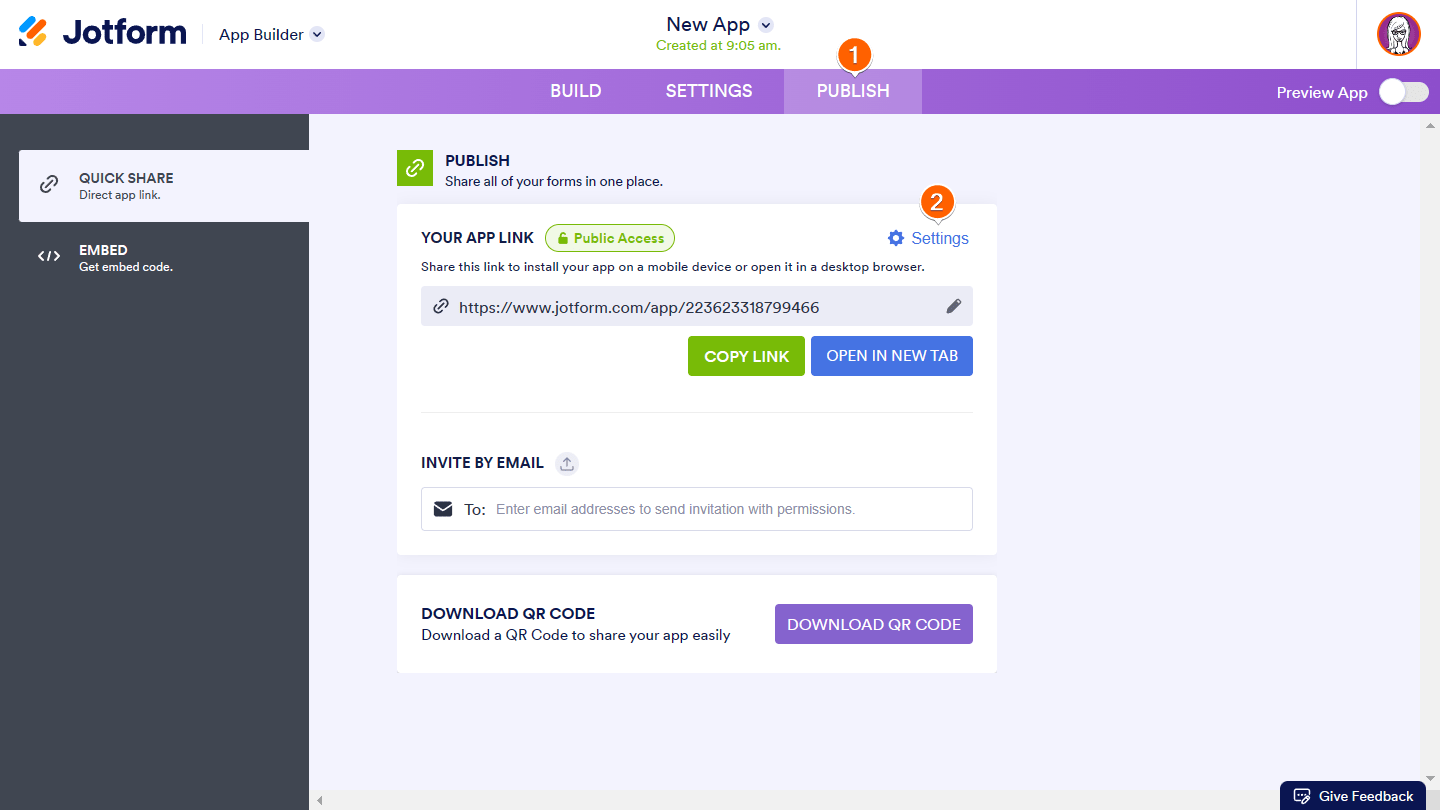
Task: Click the horizontal scrollbar left arrow
Action: click(x=320, y=800)
